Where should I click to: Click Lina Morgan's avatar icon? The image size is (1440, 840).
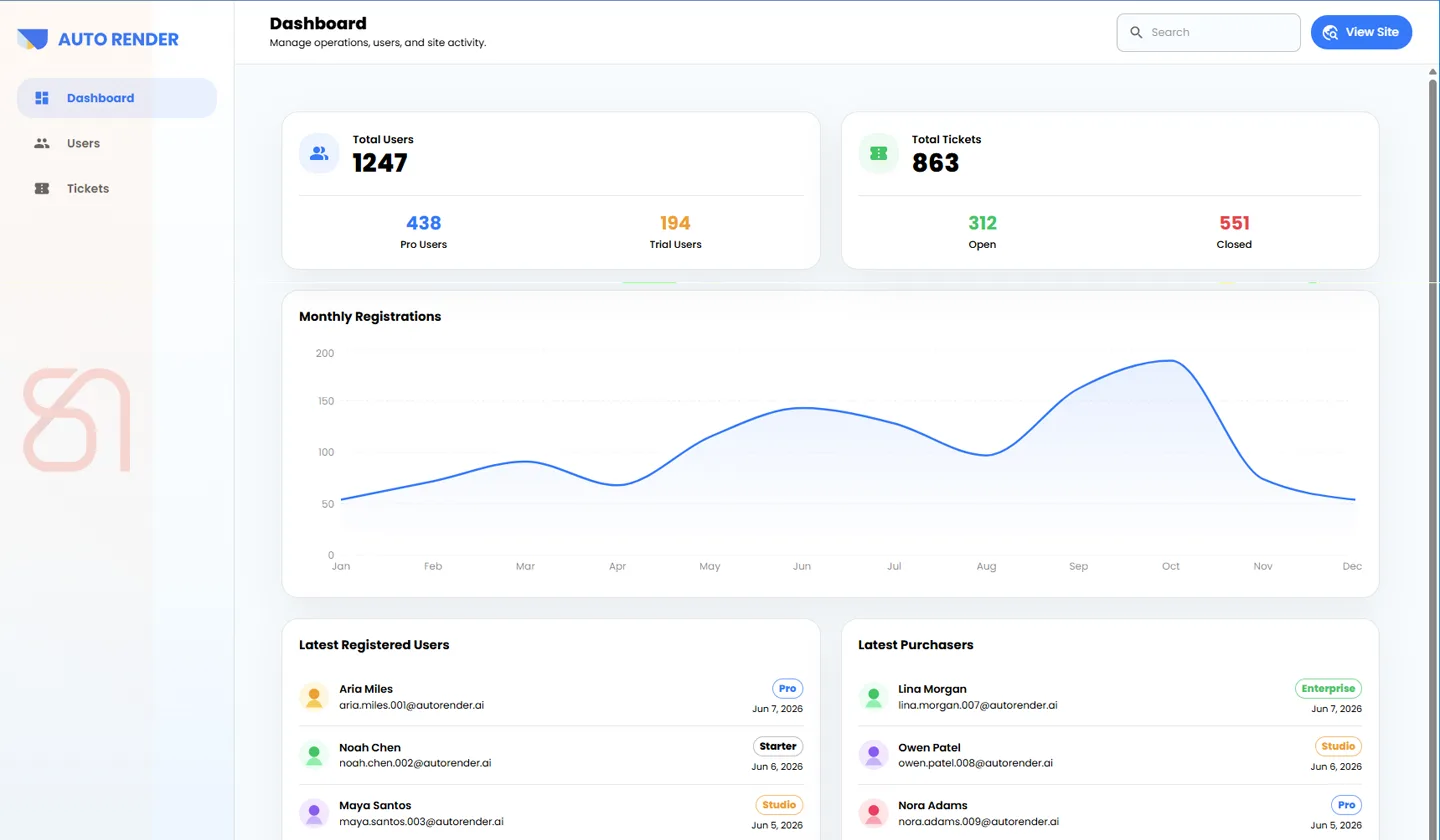873,696
